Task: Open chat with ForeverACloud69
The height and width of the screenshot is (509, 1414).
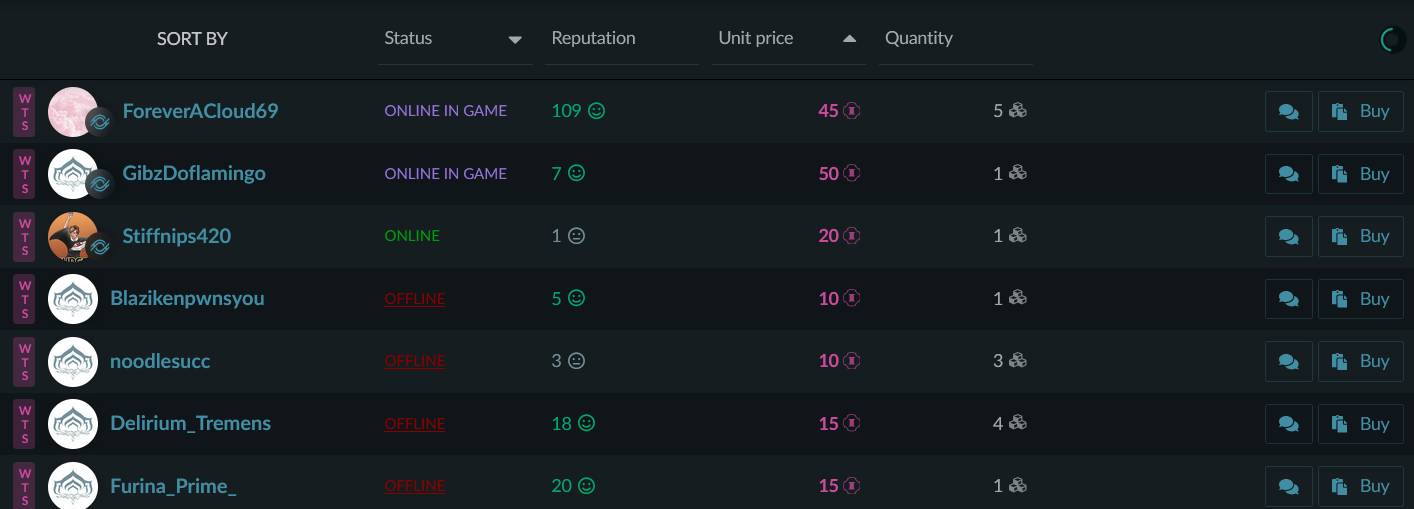Action: pyautogui.click(x=1289, y=111)
